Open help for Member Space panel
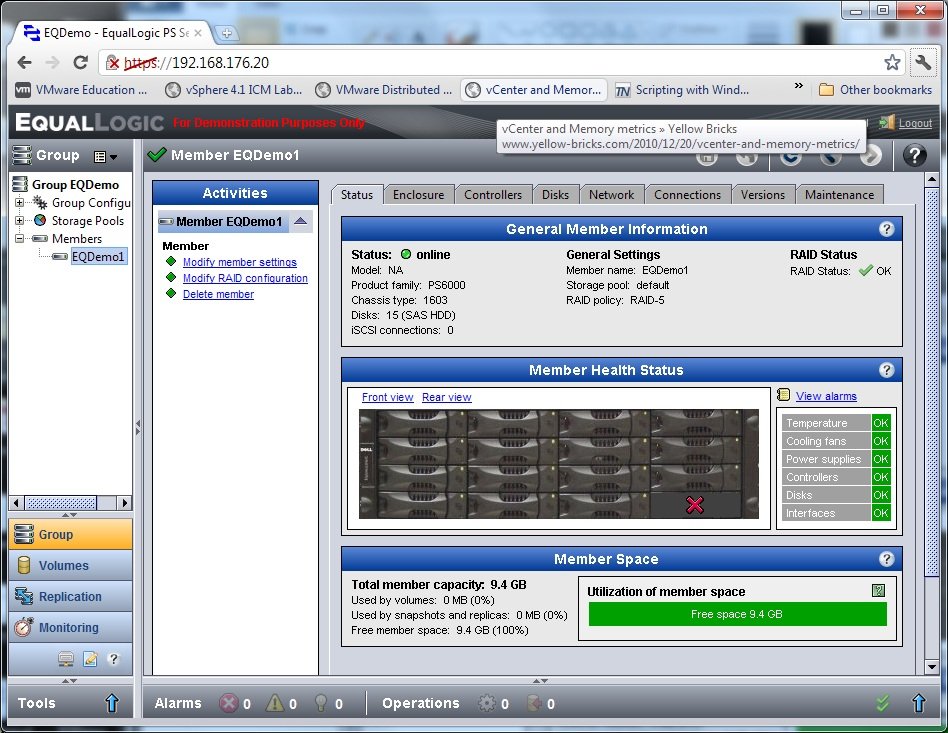948x733 pixels. coord(886,559)
